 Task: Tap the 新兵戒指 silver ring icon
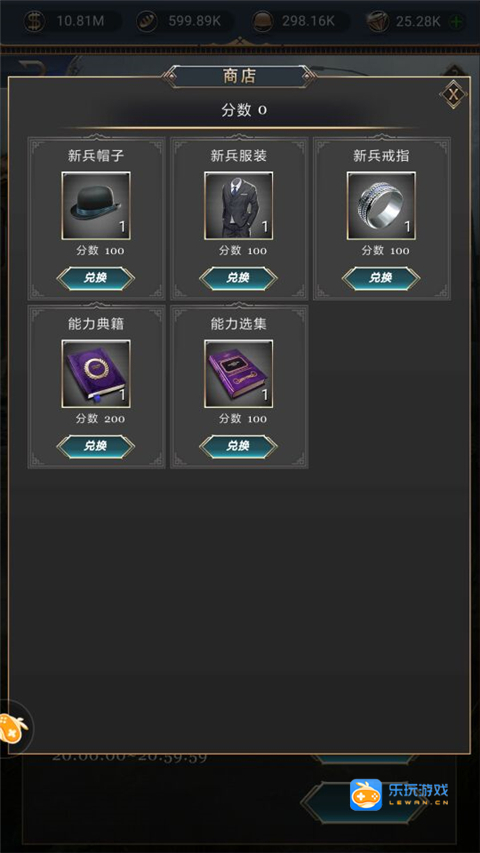coord(381,206)
